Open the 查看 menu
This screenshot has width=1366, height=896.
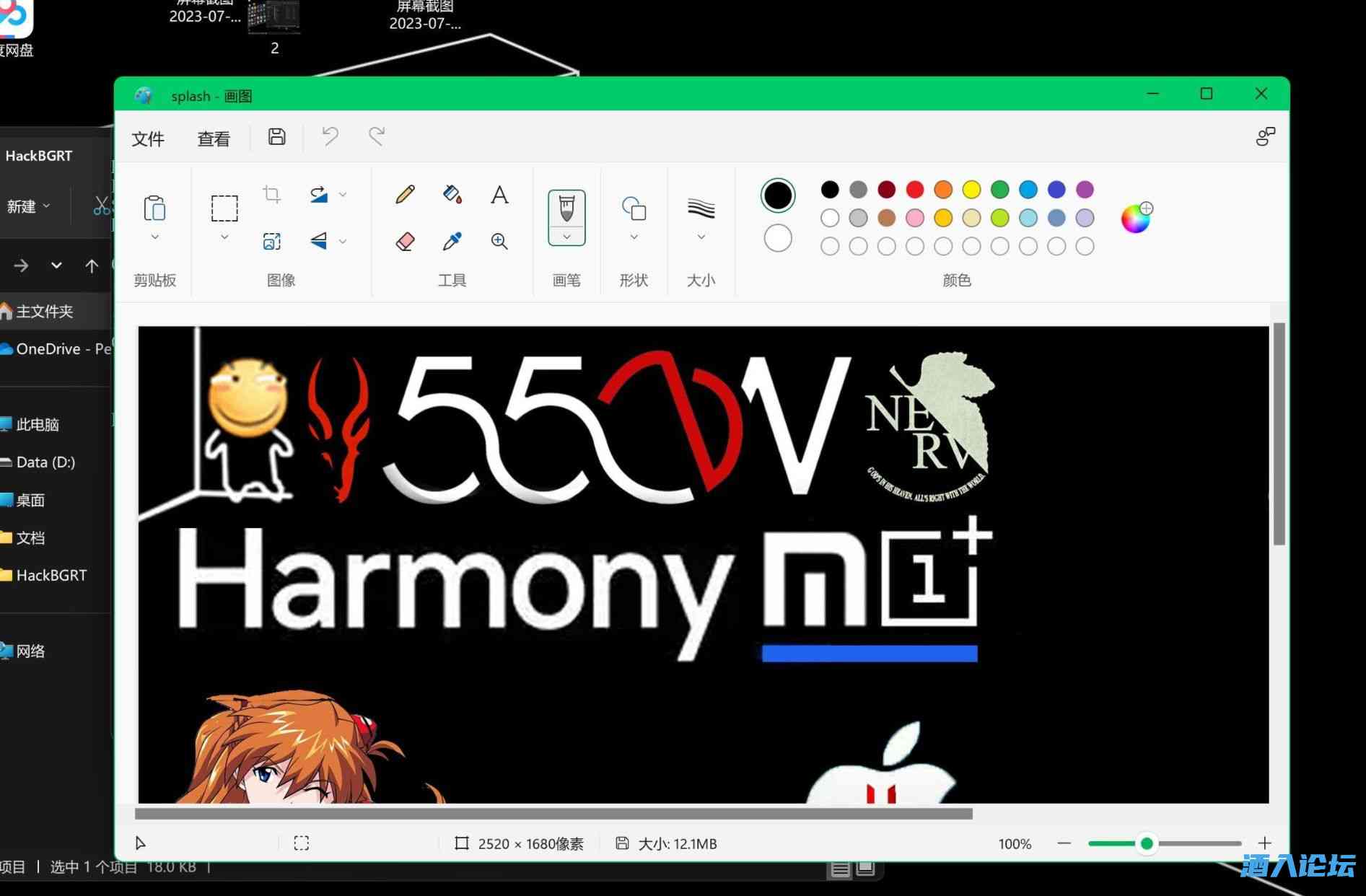(213, 139)
